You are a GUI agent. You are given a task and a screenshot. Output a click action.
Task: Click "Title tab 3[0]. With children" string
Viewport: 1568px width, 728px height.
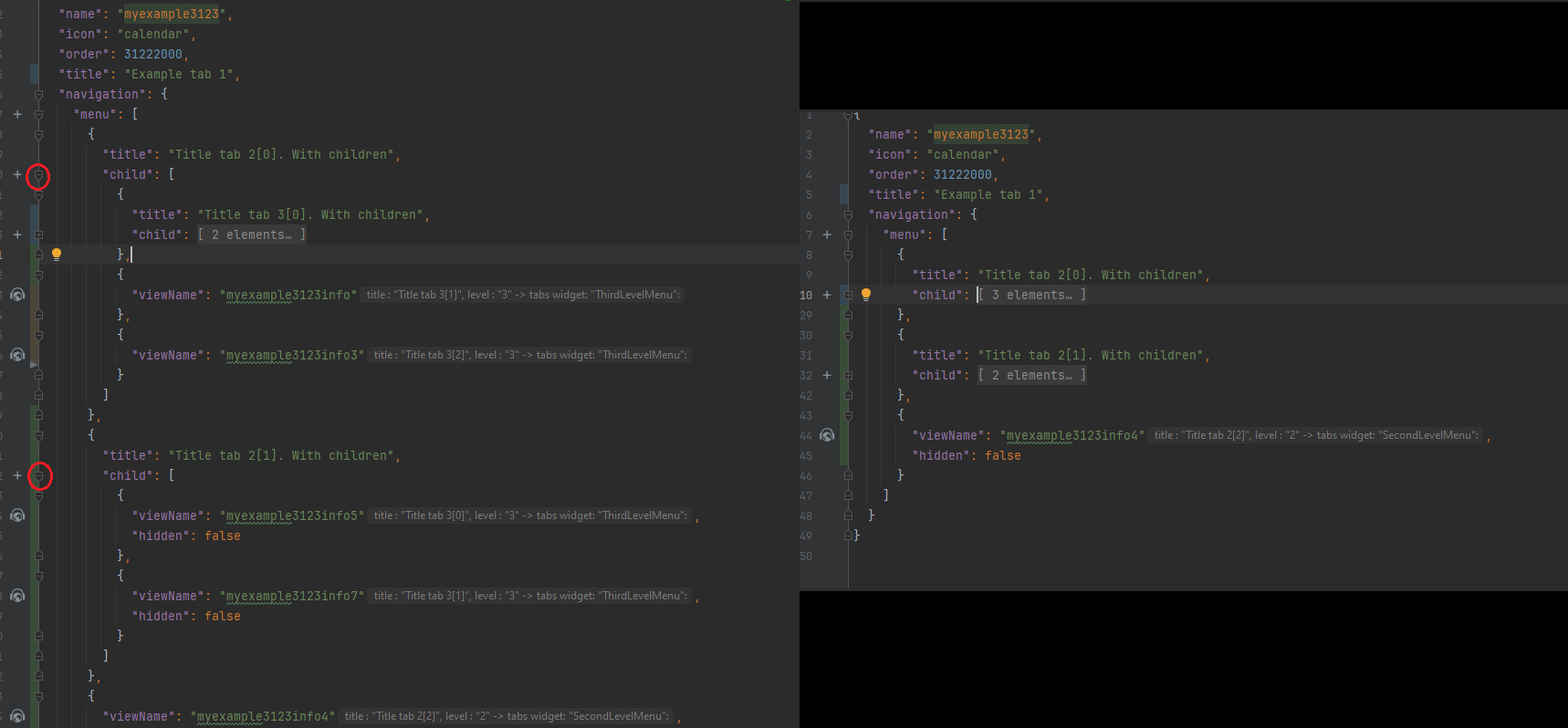coord(310,214)
